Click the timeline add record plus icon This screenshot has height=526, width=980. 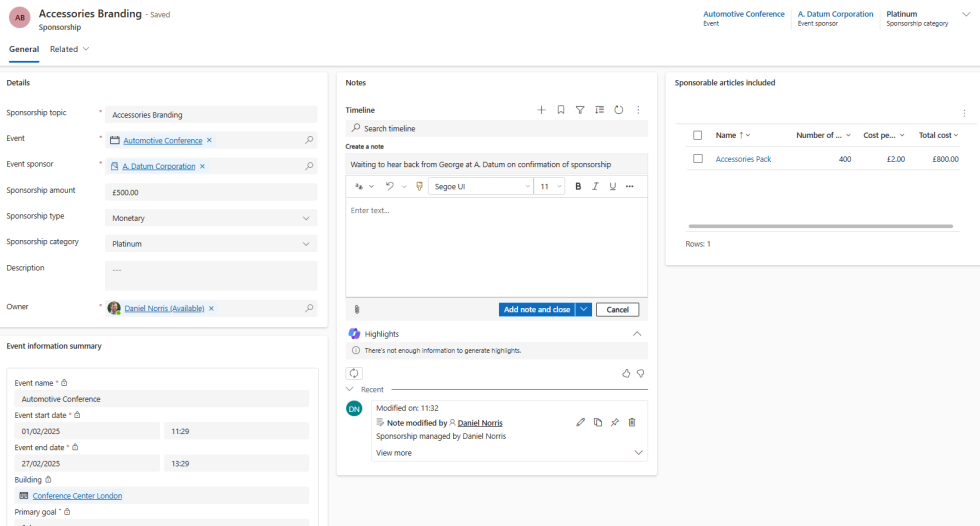click(541, 110)
